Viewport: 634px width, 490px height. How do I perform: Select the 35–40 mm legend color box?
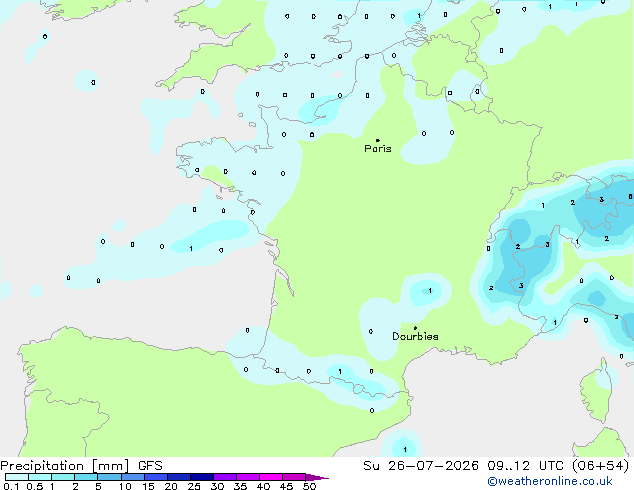[x=247, y=477]
